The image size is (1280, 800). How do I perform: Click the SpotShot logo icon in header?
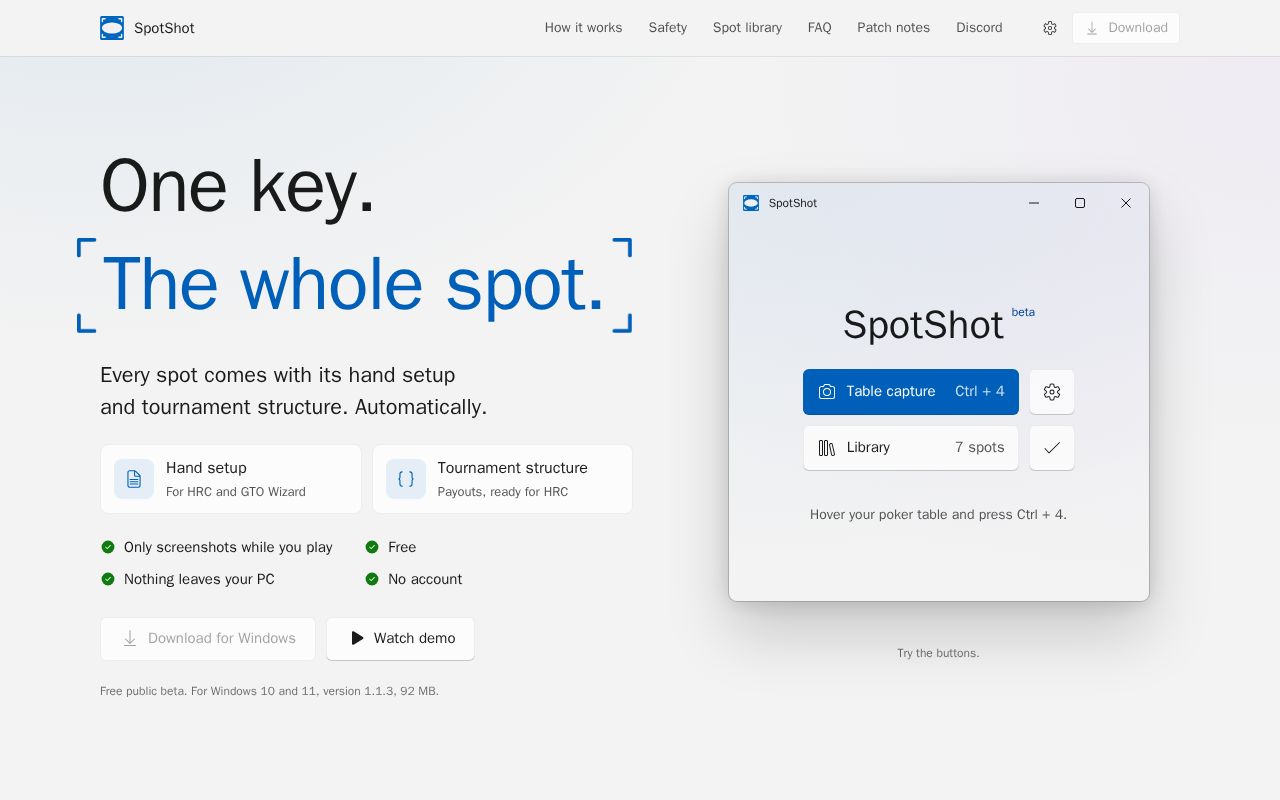point(112,28)
